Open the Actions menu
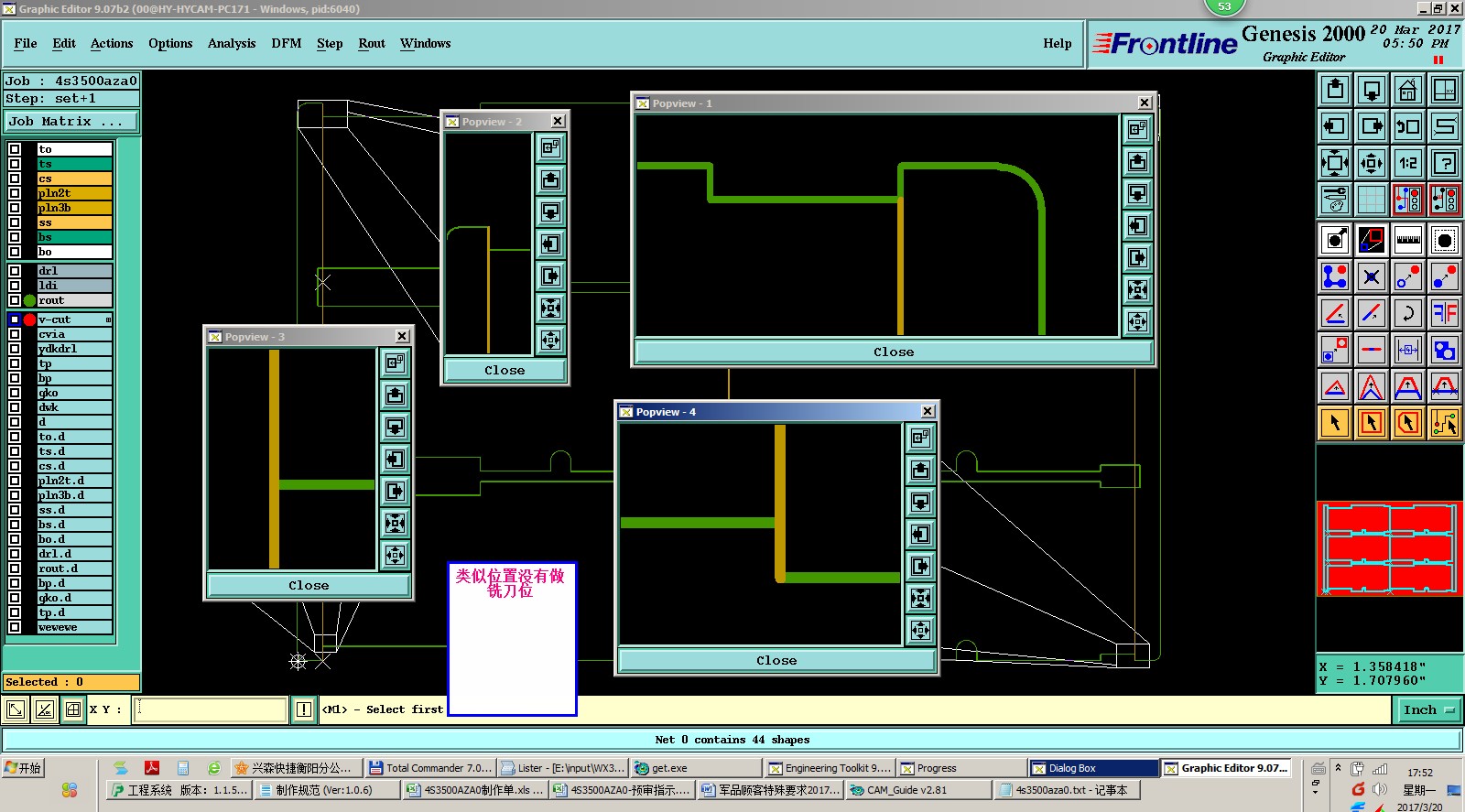Viewport: 1465px width, 812px height. point(112,43)
